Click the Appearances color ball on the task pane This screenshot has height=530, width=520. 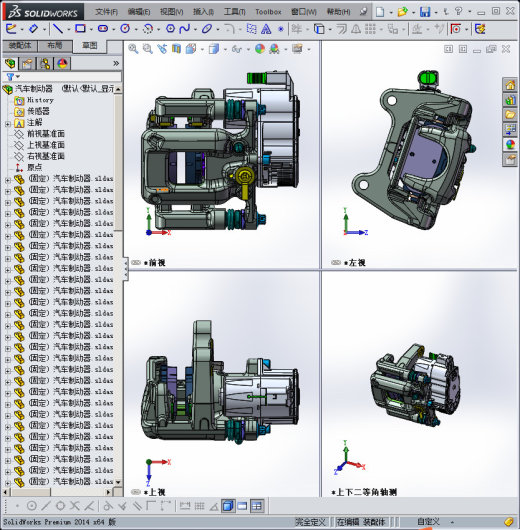click(510, 144)
